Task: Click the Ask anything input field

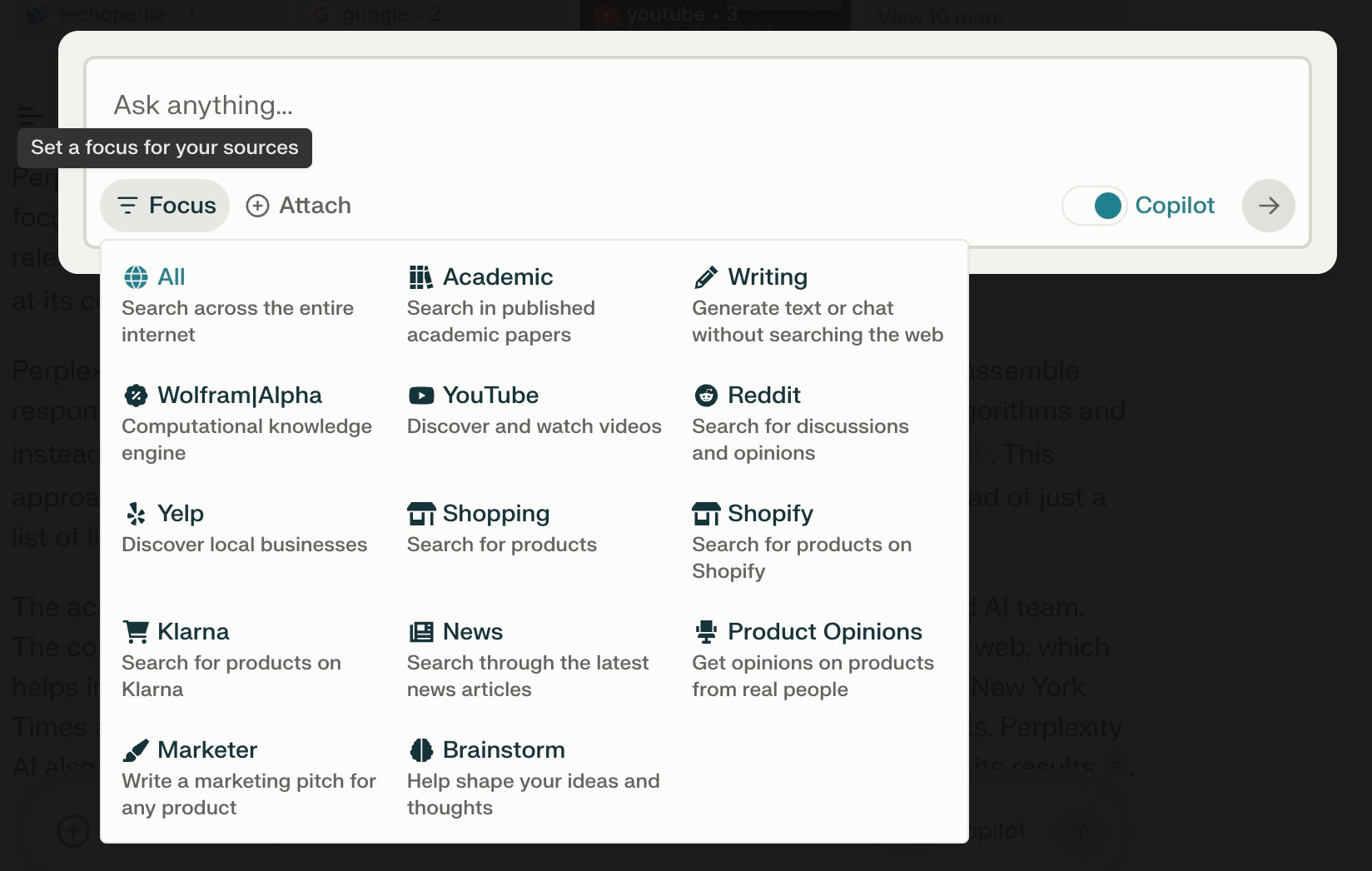Action: [698, 106]
